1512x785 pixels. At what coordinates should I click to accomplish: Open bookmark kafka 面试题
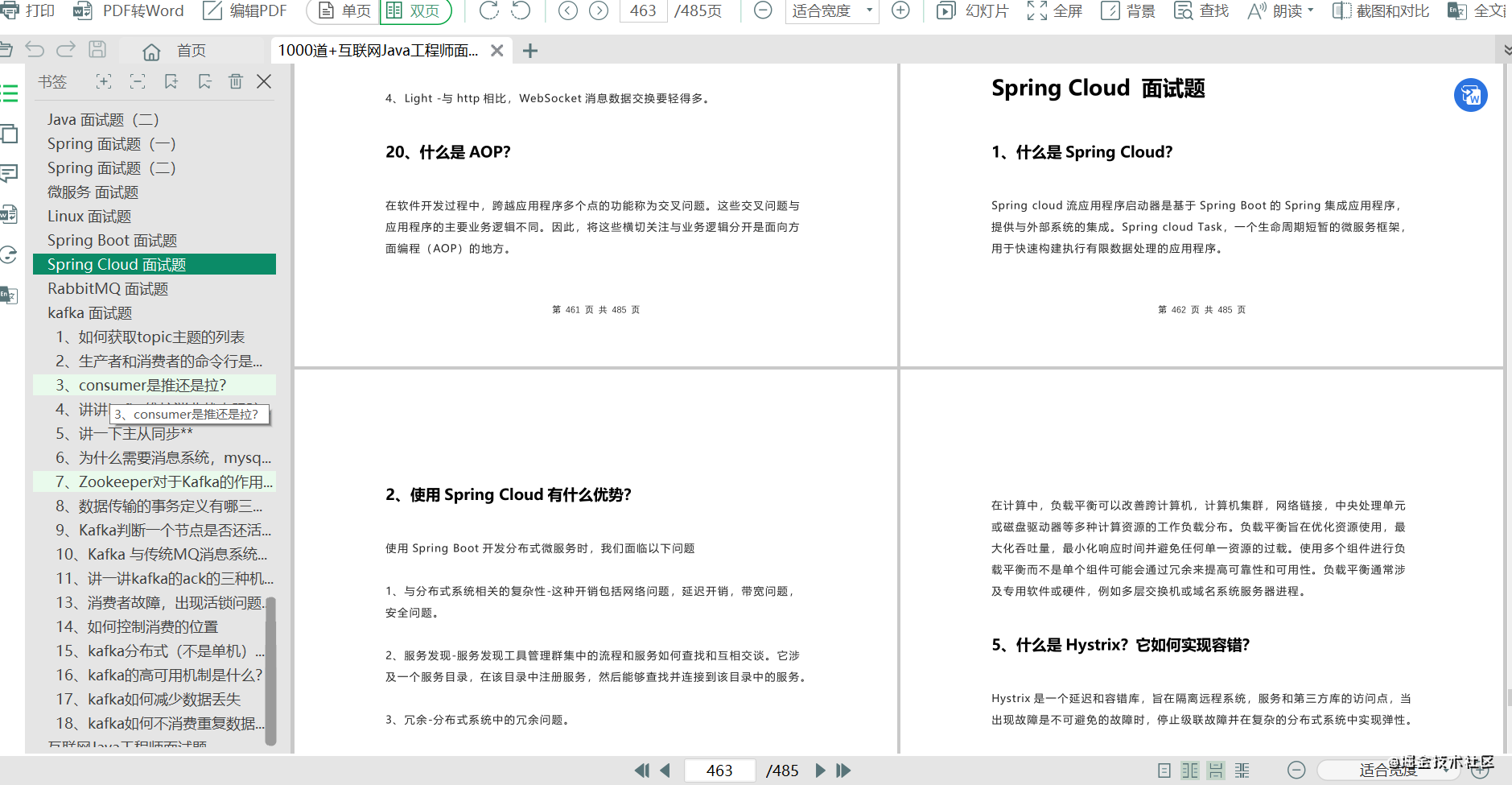click(x=89, y=313)
